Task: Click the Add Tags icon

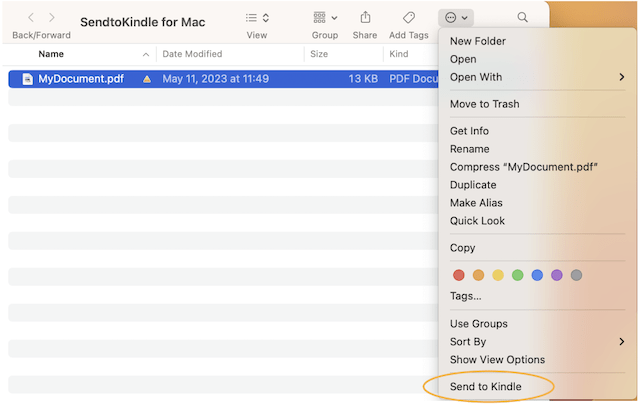Action: [409, 18]
